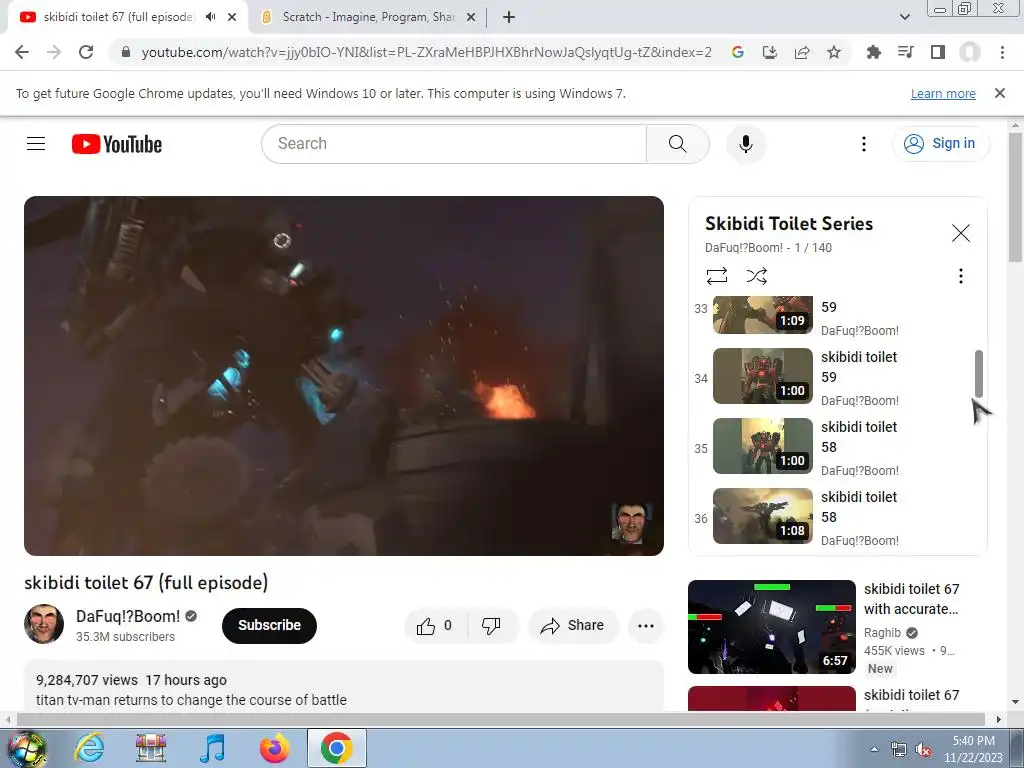Dismiss Chrome update notification bar
The image size is (1024, 768).
999,93
